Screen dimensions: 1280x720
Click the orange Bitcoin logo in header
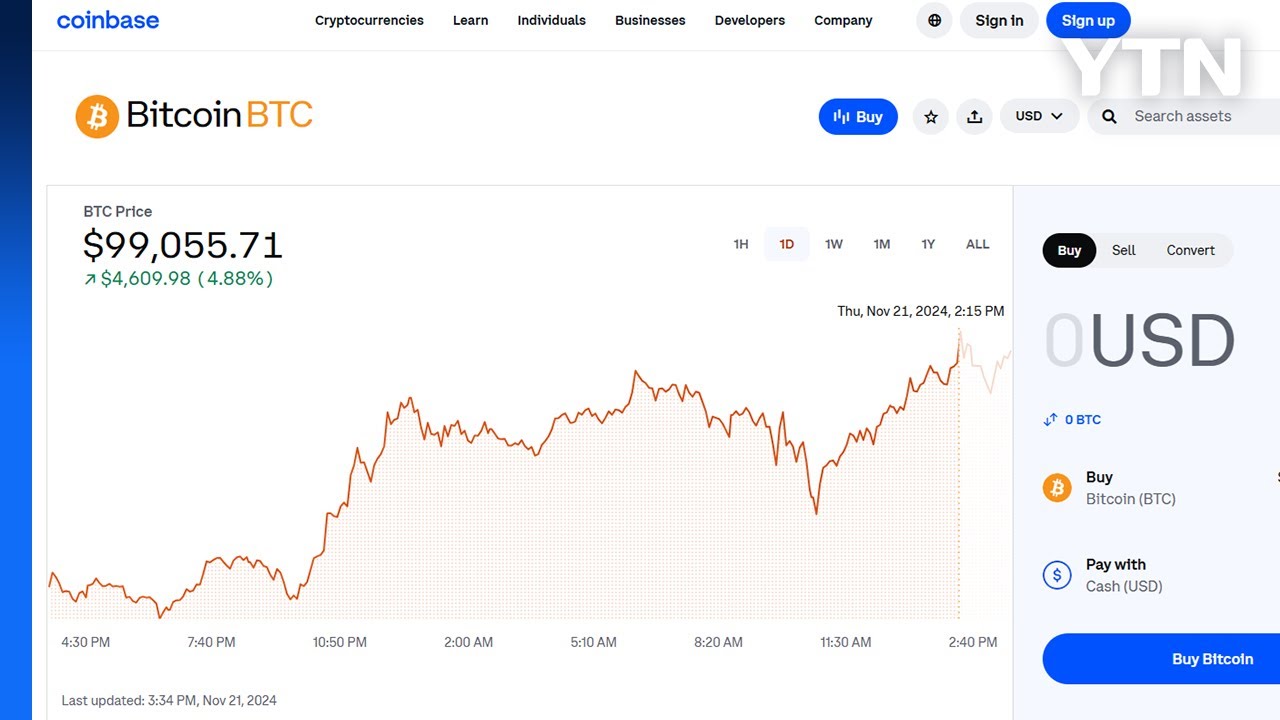97,116
